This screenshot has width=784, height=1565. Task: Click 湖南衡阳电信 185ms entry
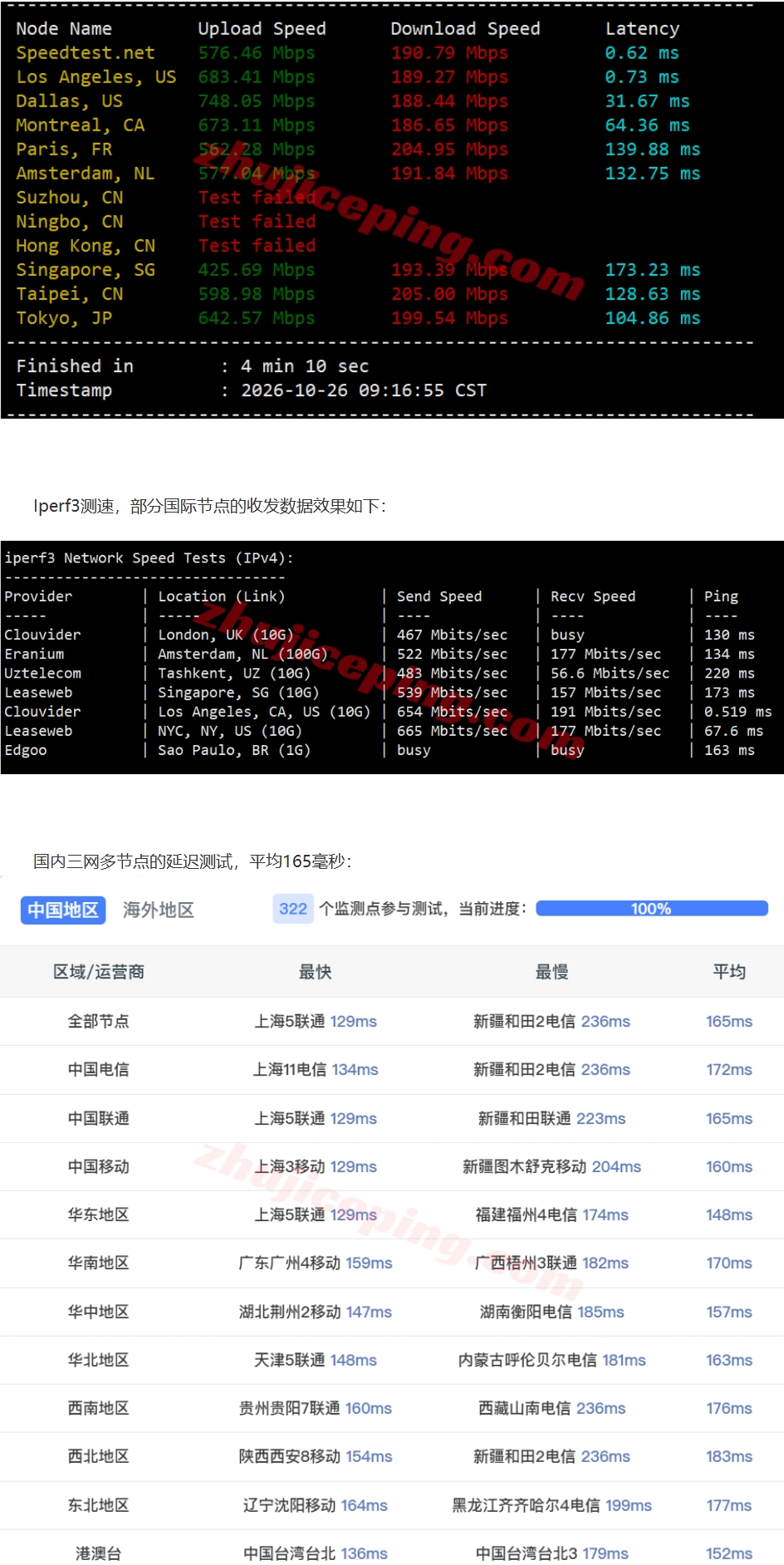coord(551,1312)
